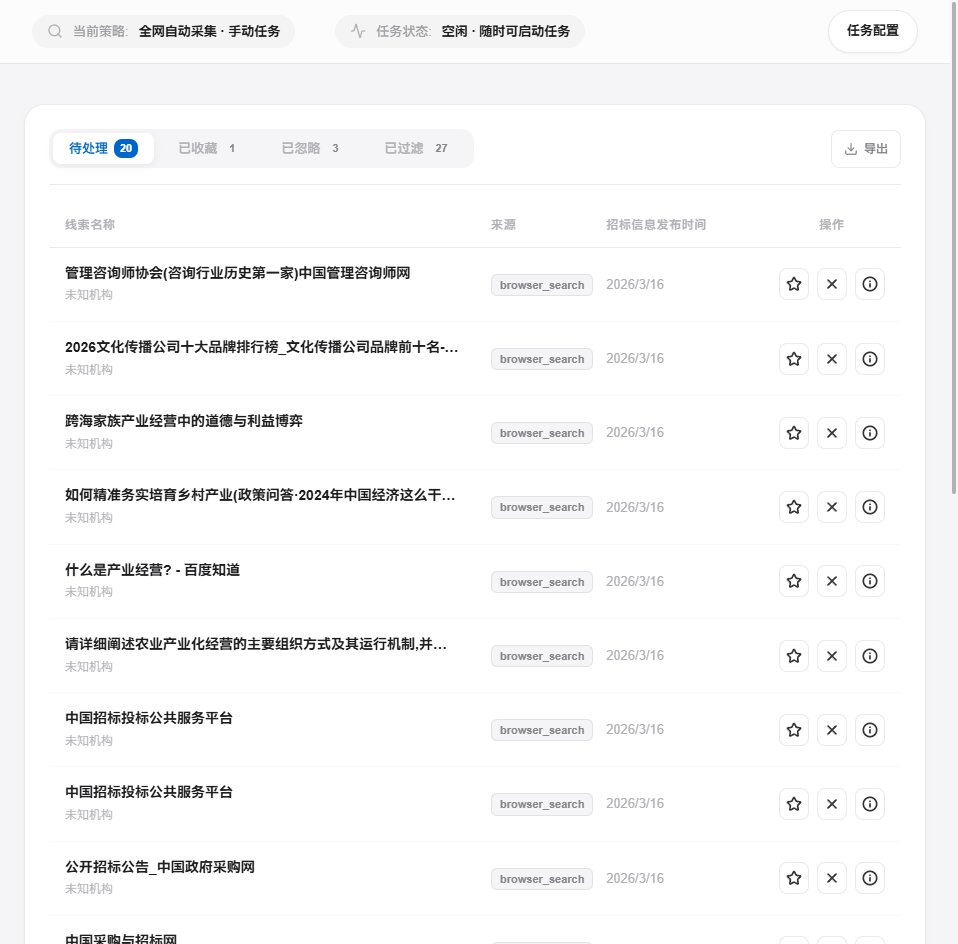Click the 招标信息发布时间 column header

tap(655, 225)
